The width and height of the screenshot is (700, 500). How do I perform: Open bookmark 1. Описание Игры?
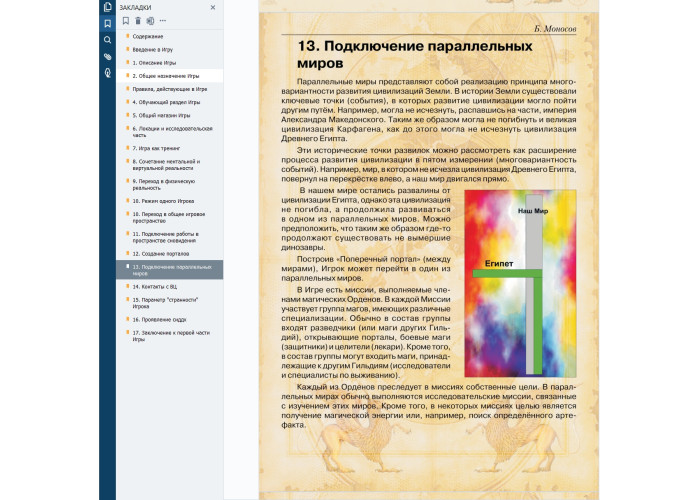tap(154, 62)
